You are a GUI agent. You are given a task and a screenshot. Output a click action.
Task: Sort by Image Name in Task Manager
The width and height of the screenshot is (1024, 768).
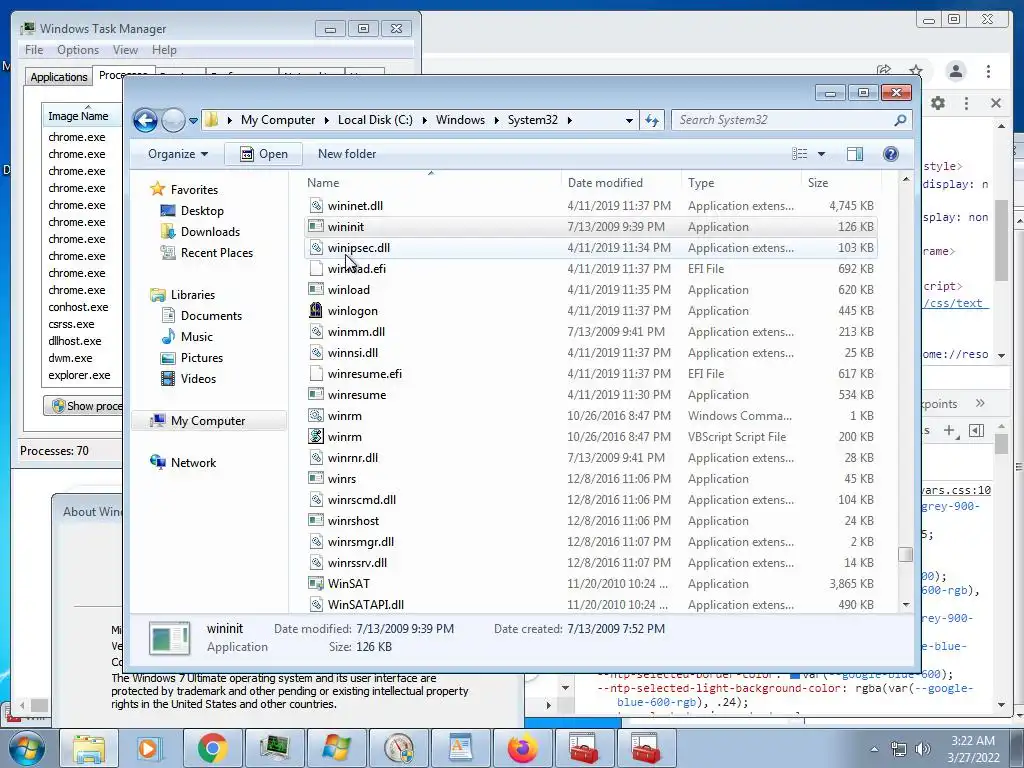tap(82, 116)
